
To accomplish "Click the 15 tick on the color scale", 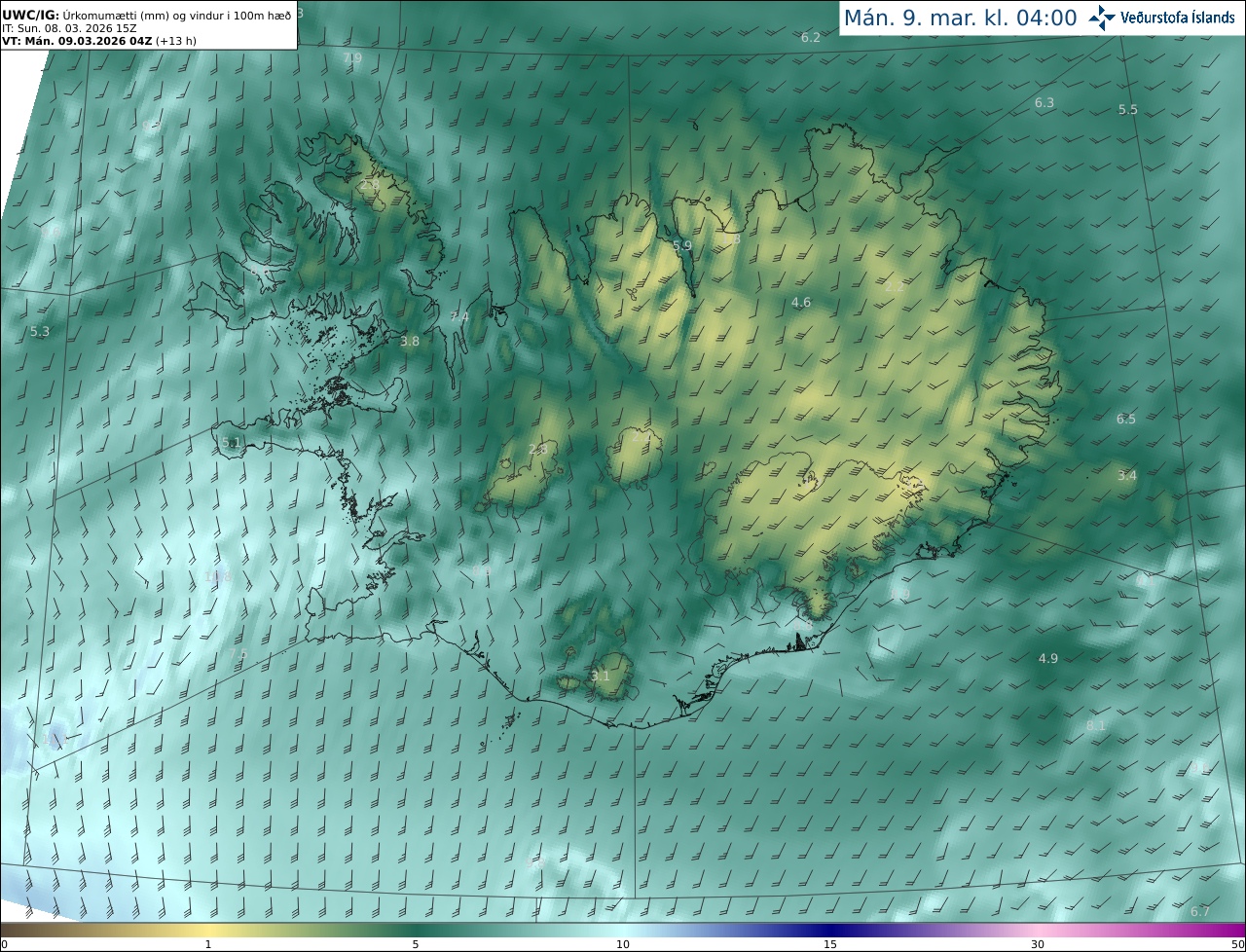I will coord(830,944).
